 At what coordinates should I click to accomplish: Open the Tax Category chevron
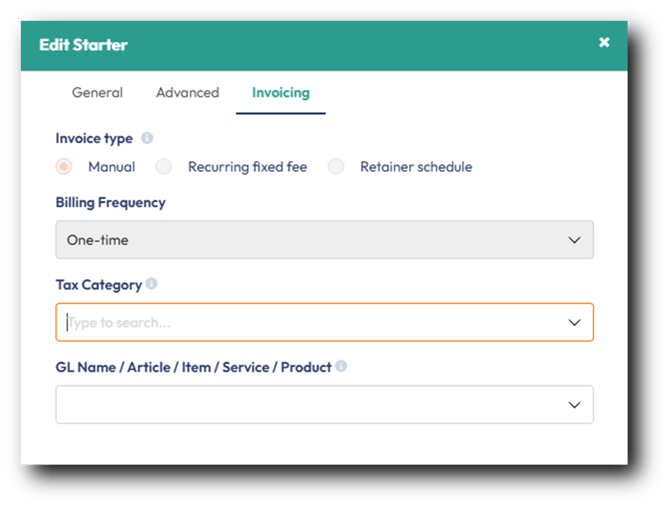point(574,322)
